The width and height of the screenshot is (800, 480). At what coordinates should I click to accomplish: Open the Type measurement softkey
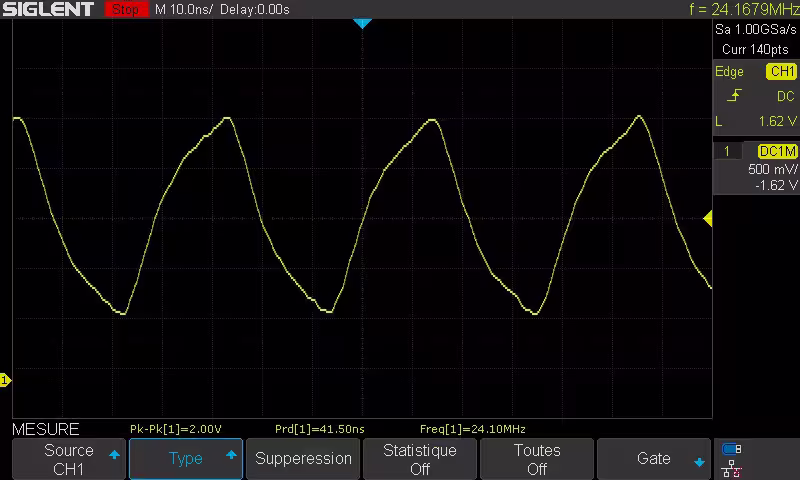tap(186, 459)
